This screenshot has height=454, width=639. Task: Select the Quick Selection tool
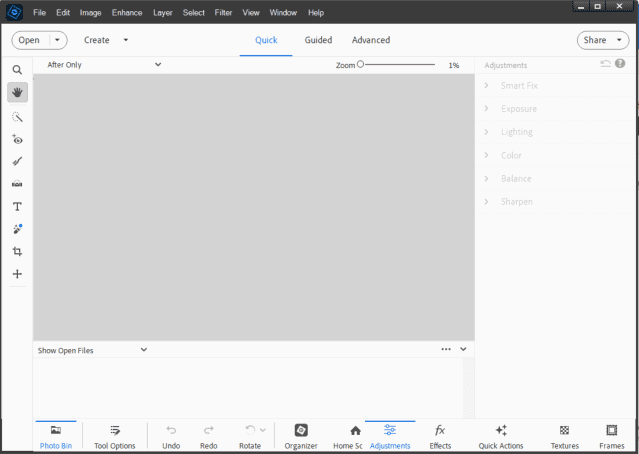[17, 117]
